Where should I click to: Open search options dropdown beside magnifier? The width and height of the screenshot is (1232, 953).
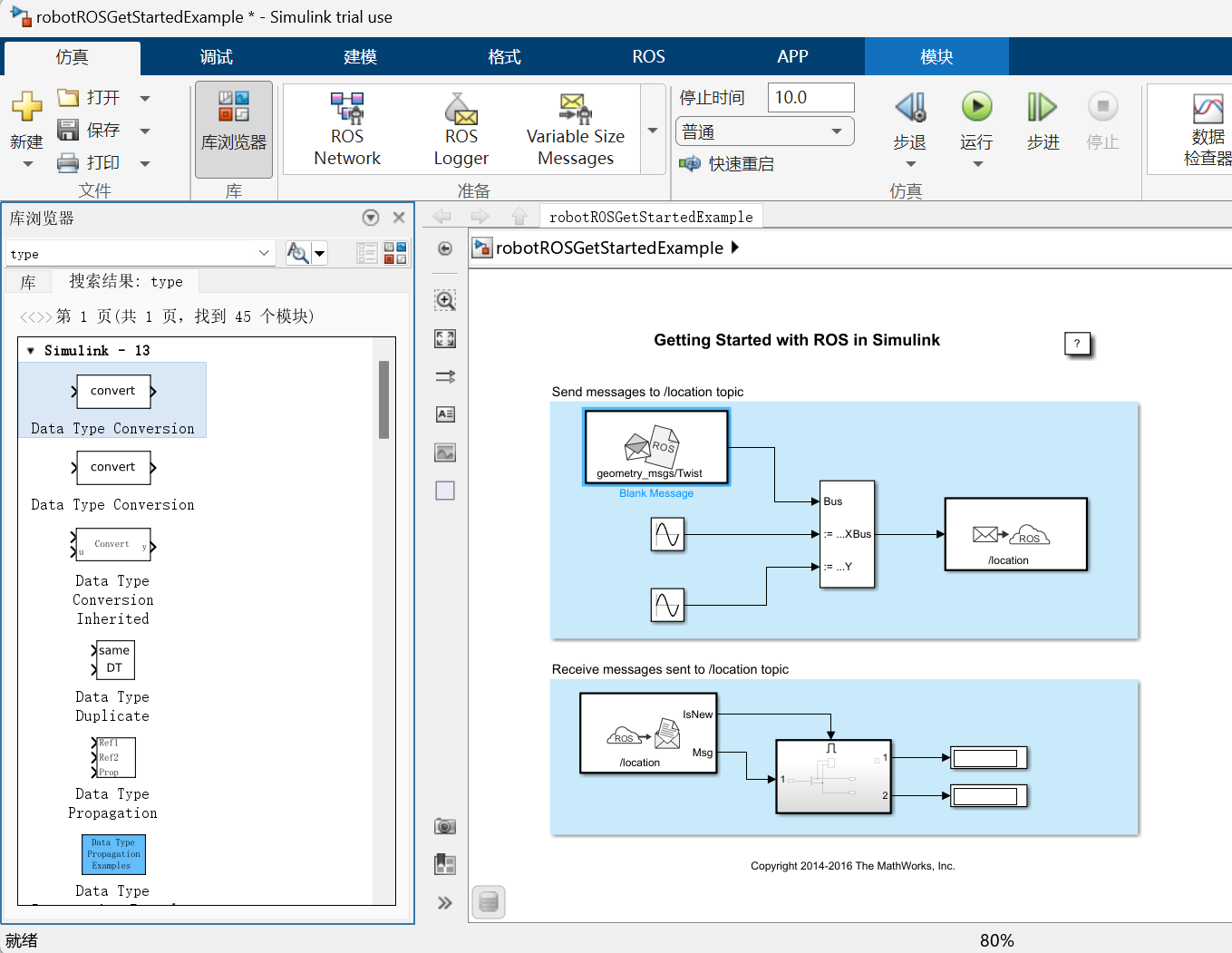pyautogui.click(x=319, y=254)
